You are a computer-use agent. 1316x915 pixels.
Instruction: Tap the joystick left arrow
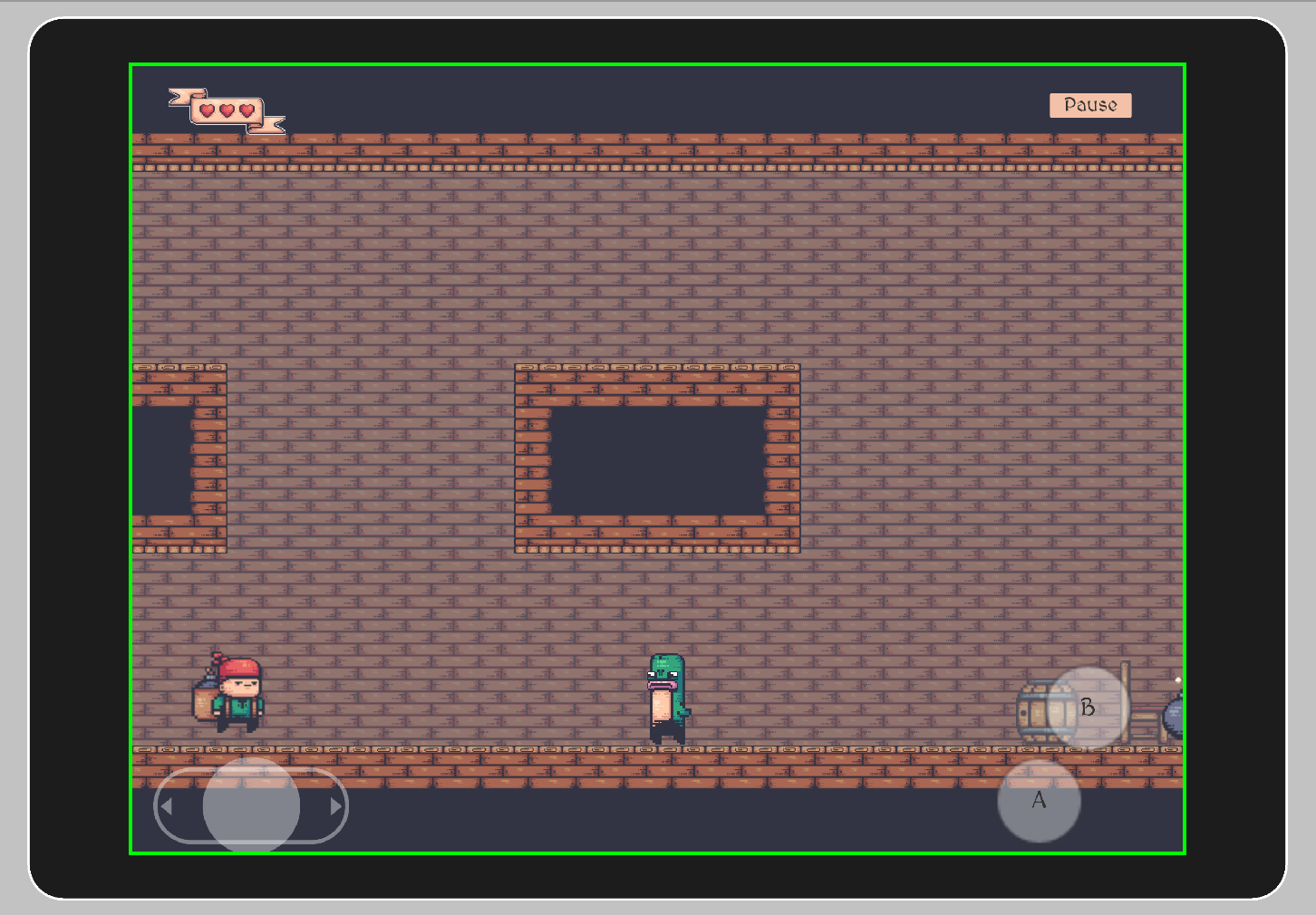[166, 805]
